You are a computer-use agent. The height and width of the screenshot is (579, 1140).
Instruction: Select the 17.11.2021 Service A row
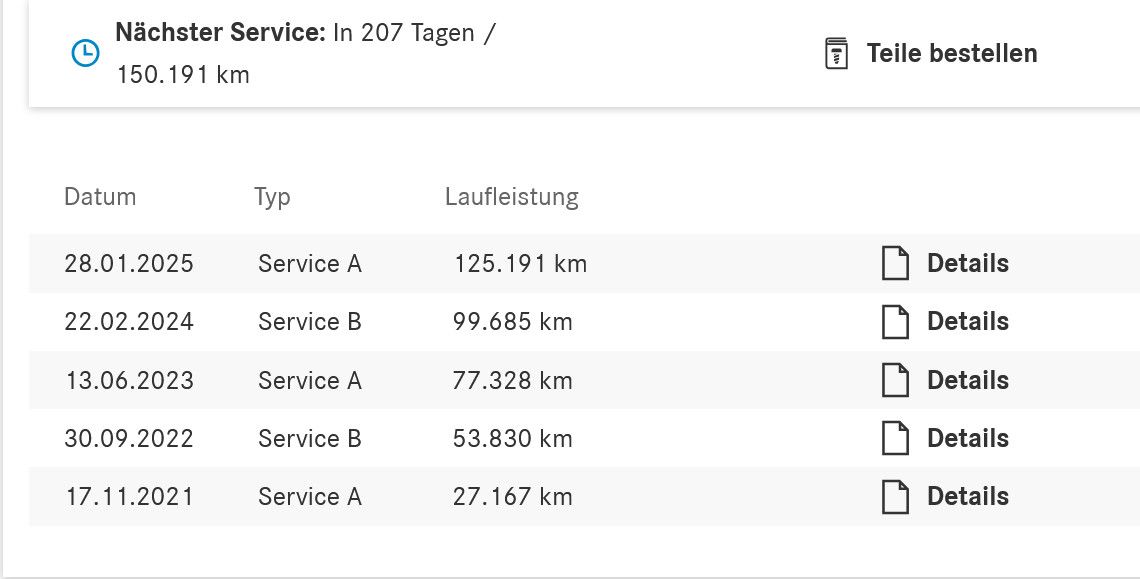585,497
